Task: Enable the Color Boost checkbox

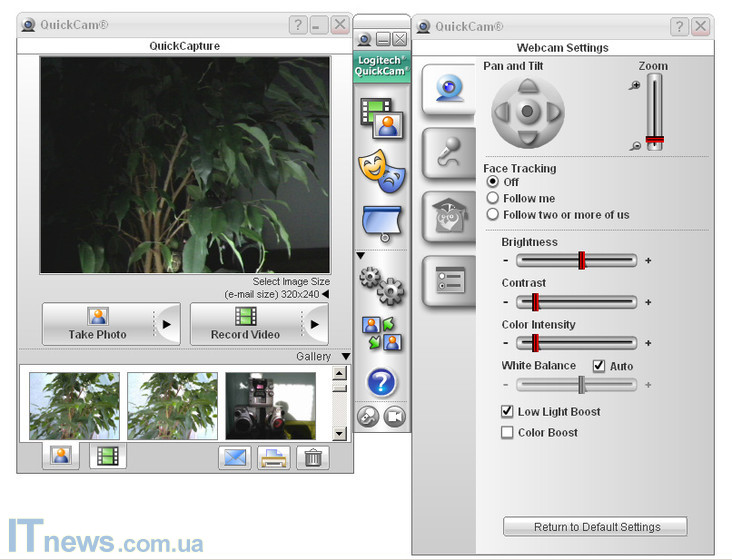Action: (x=507, y=433)
